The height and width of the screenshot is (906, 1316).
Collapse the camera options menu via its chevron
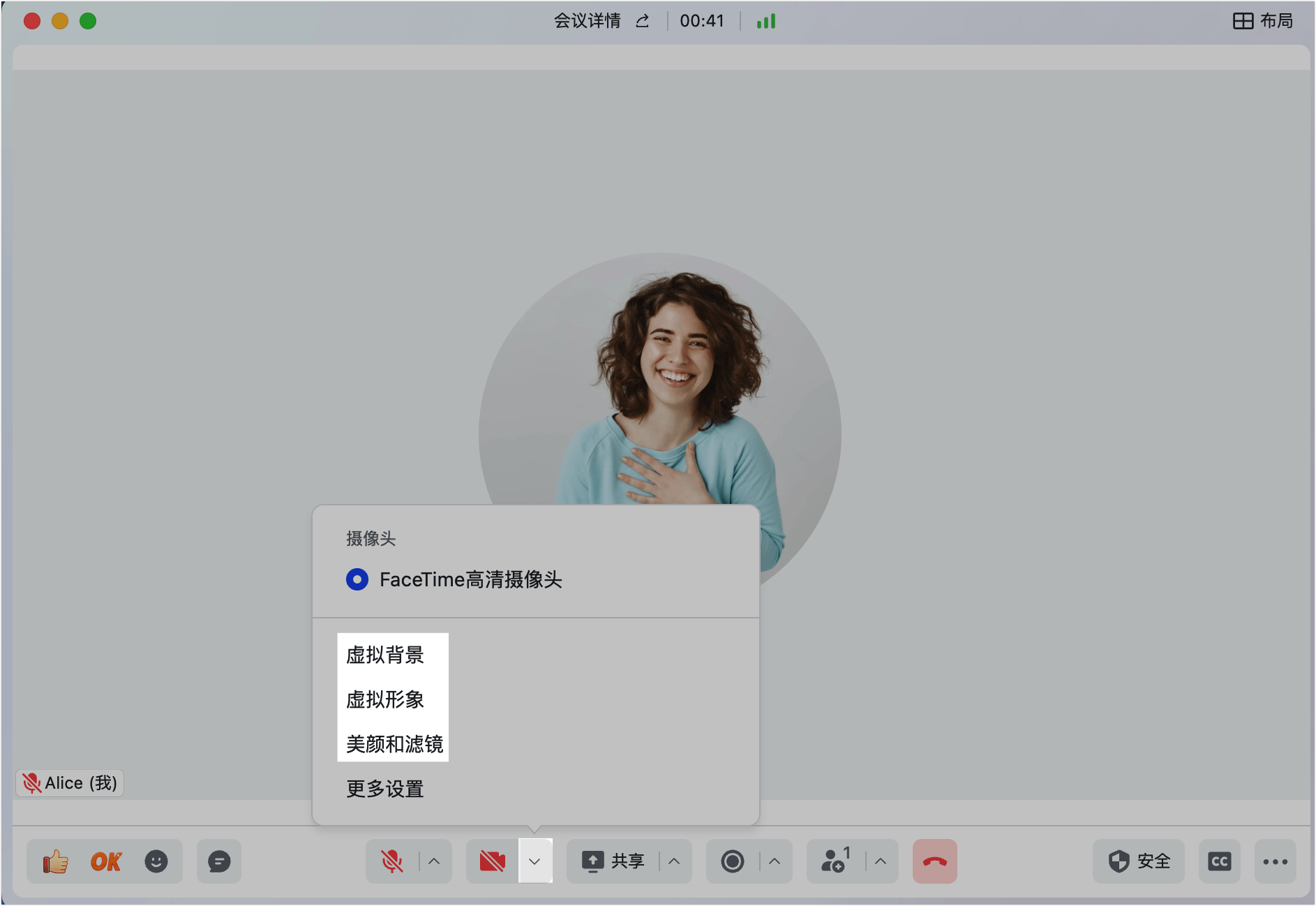tap(534, 861)
